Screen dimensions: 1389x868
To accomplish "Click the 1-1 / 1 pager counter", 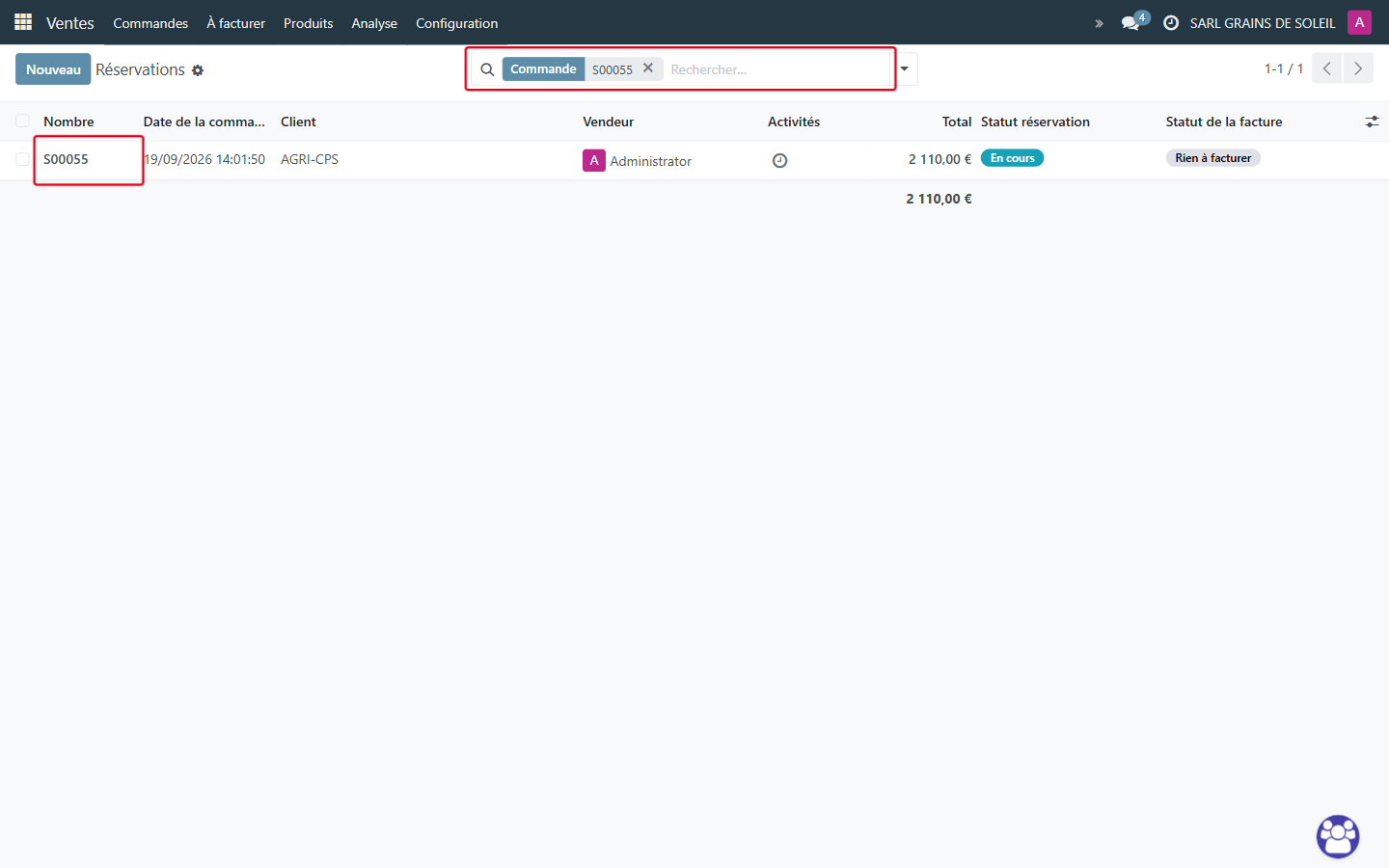I will pyautogui.click(x=1284, y=69).
